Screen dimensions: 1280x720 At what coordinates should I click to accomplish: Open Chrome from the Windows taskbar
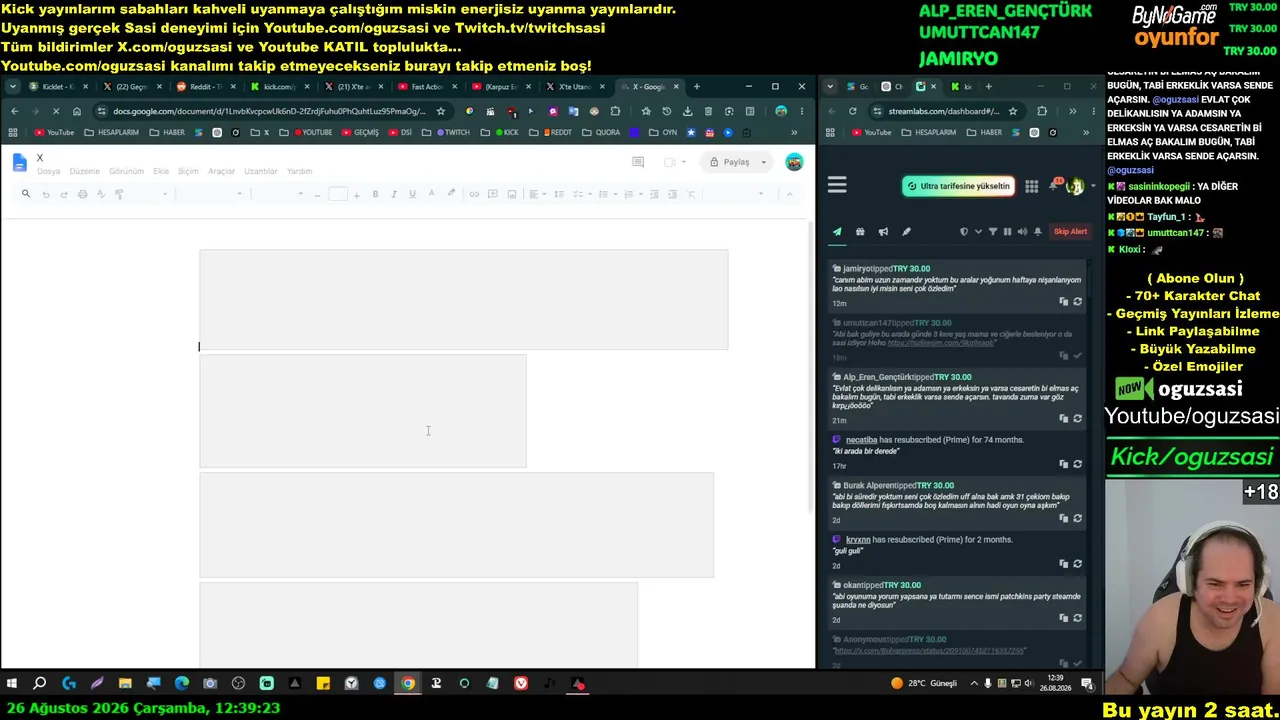408,684
